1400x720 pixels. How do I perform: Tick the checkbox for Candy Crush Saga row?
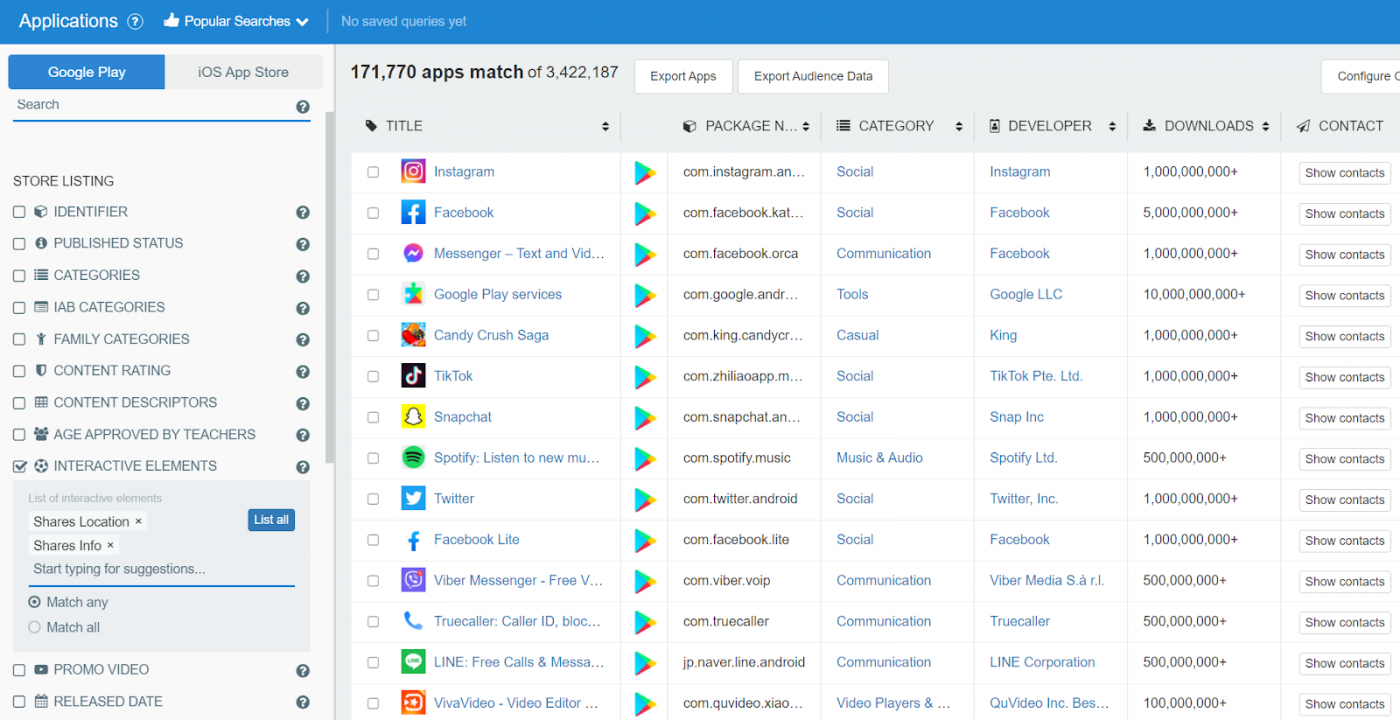pos(373,336)
